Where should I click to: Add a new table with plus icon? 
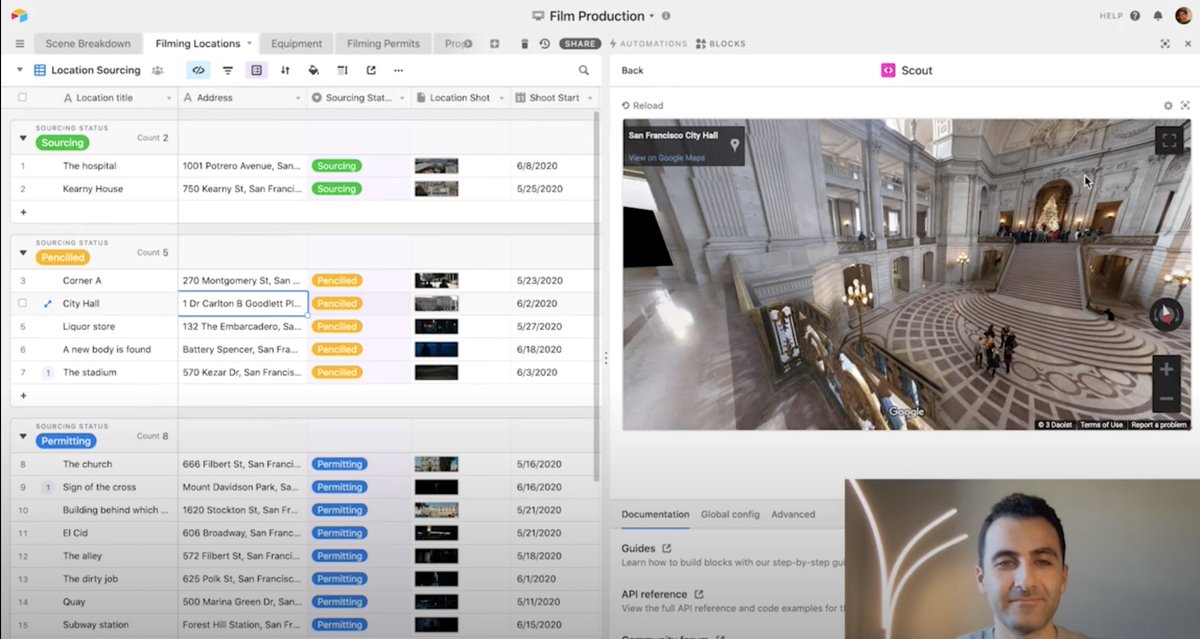coord(494,44)
